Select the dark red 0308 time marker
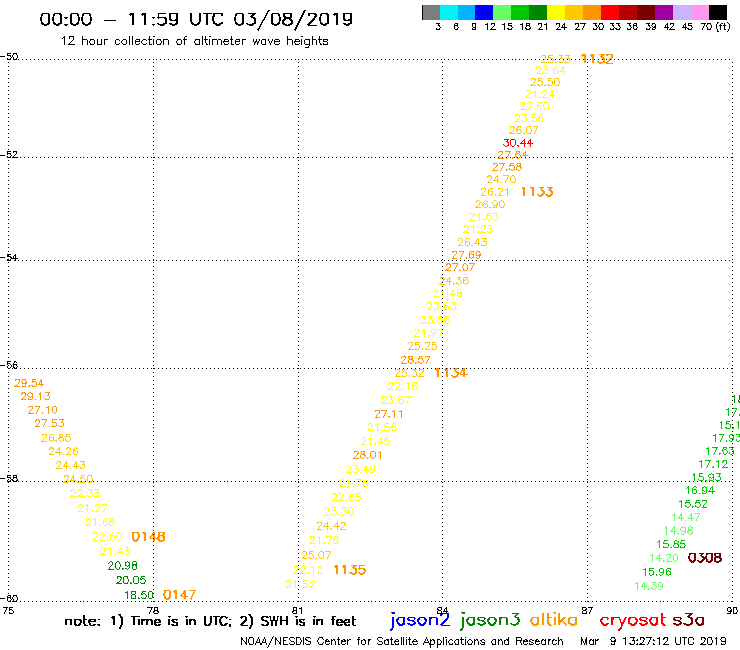The width and height of the screenshot is (740, 650). (705, 558)
